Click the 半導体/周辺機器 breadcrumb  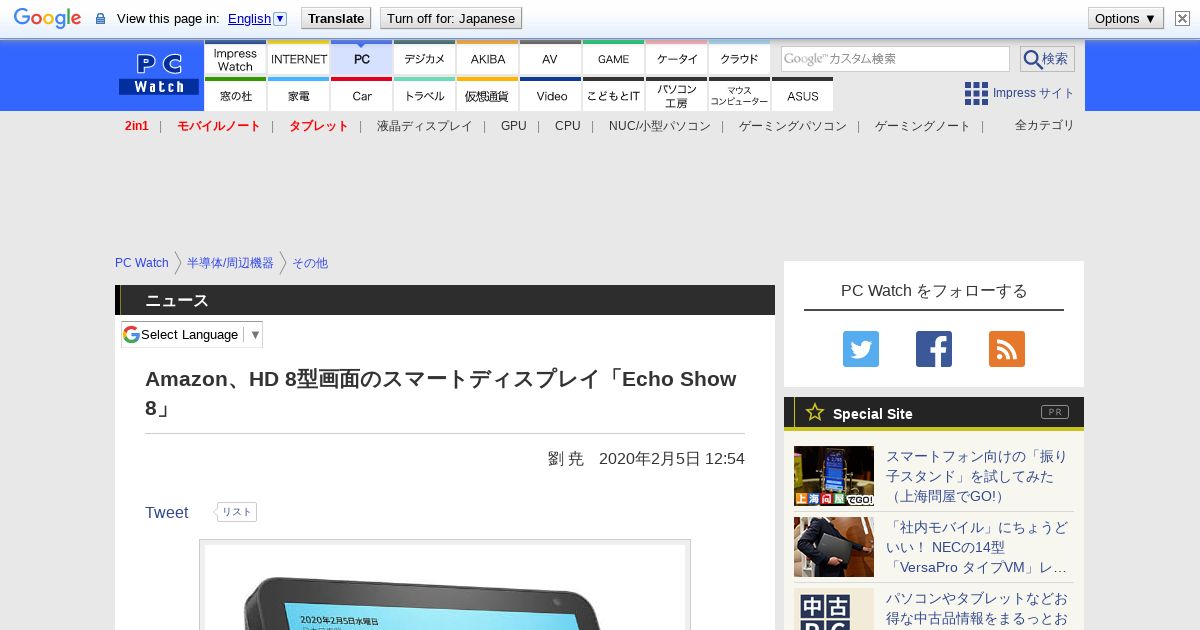click(230, 263)
